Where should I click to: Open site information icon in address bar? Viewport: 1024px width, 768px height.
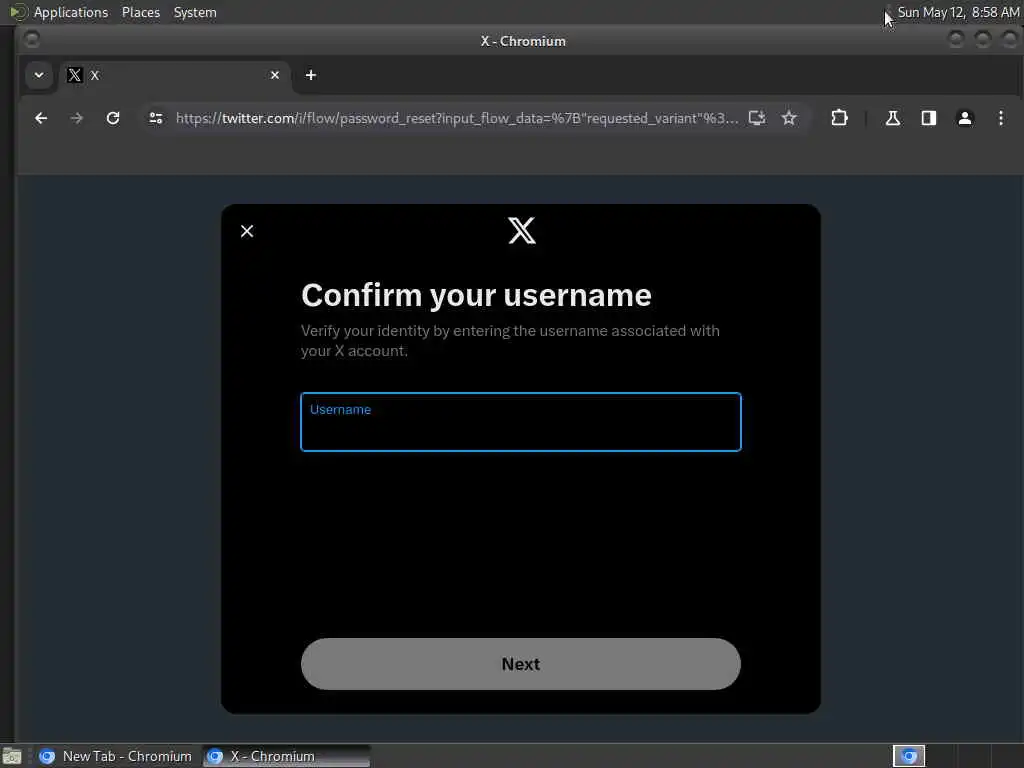coord(155,118)
